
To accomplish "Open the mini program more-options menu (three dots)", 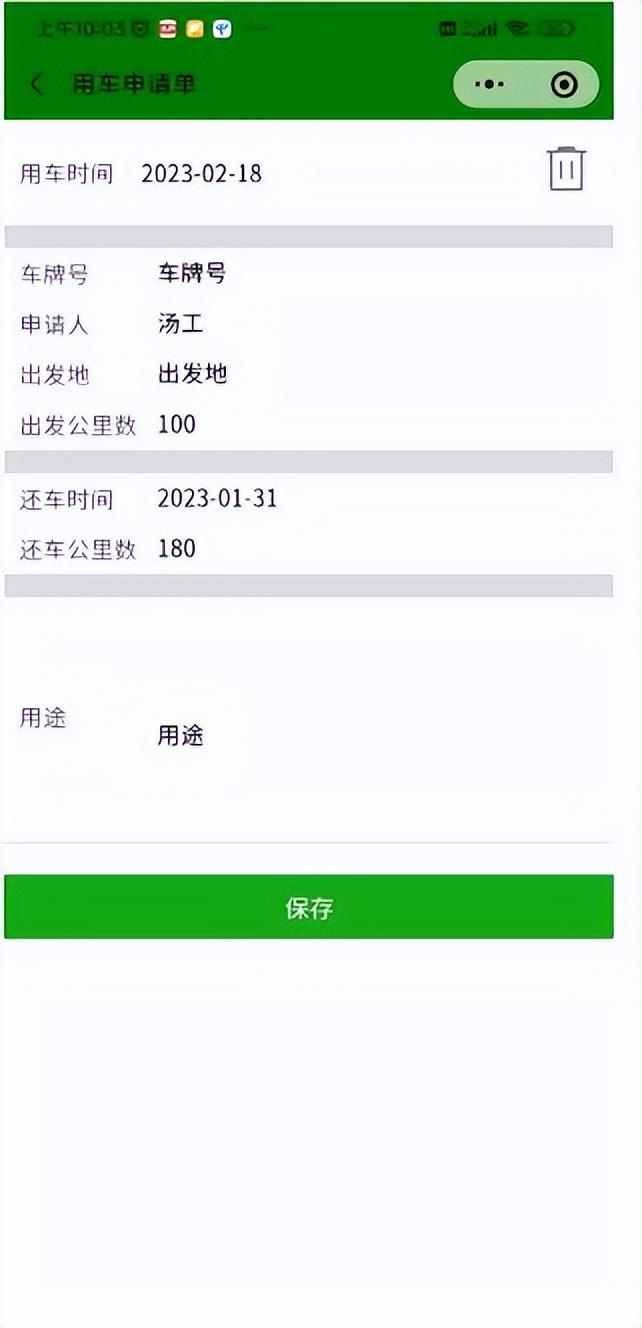I will (489, 84).
